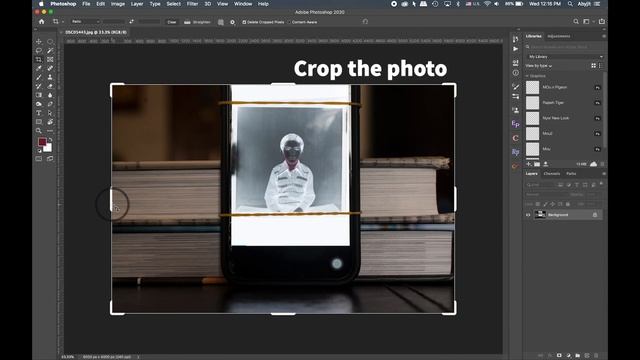This screenshot has width=640, height=360.
Task: Reset default foreground and background colors
Action: click(40, 151)
